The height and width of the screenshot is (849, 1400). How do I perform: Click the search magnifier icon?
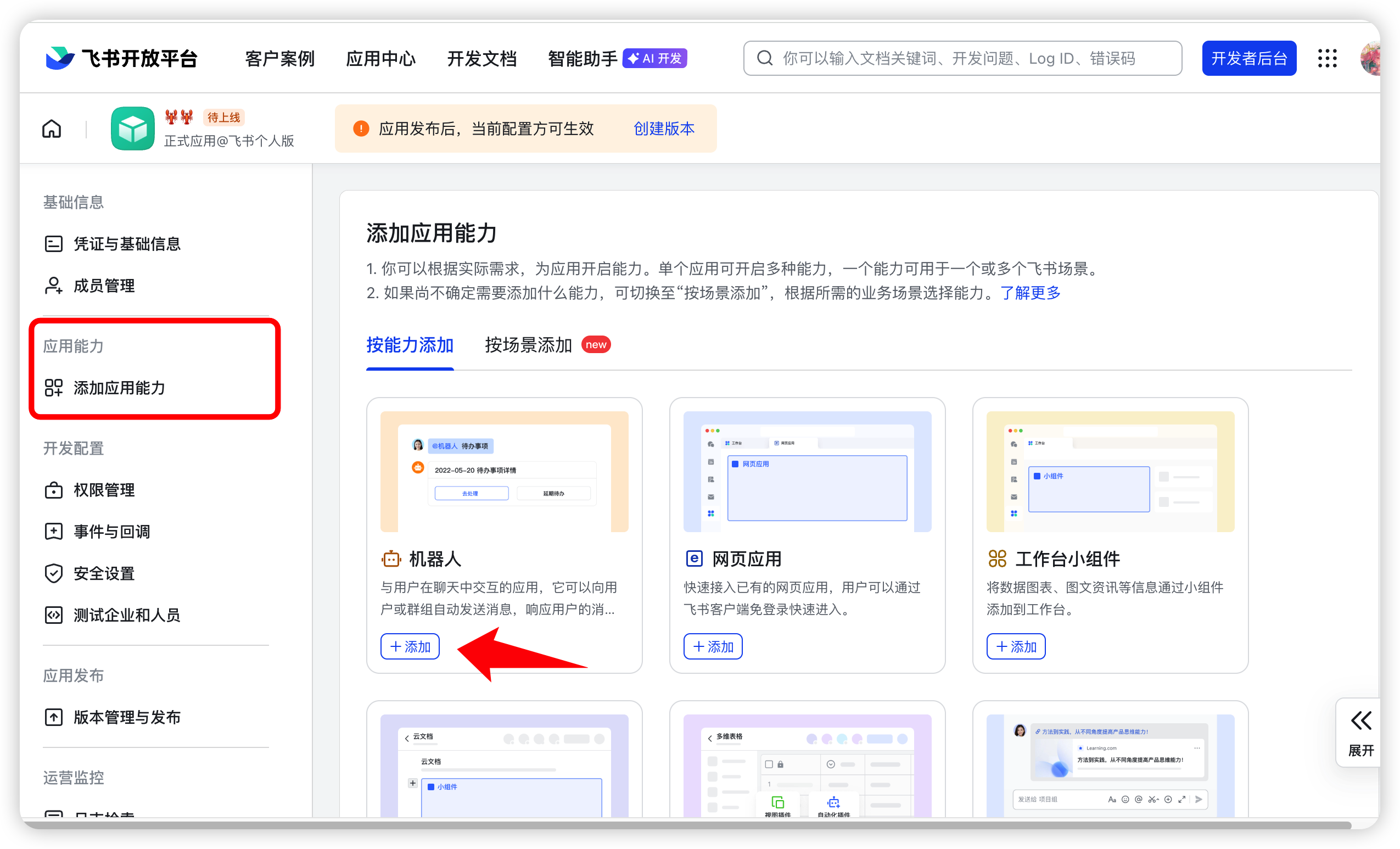tap(764, 58)
